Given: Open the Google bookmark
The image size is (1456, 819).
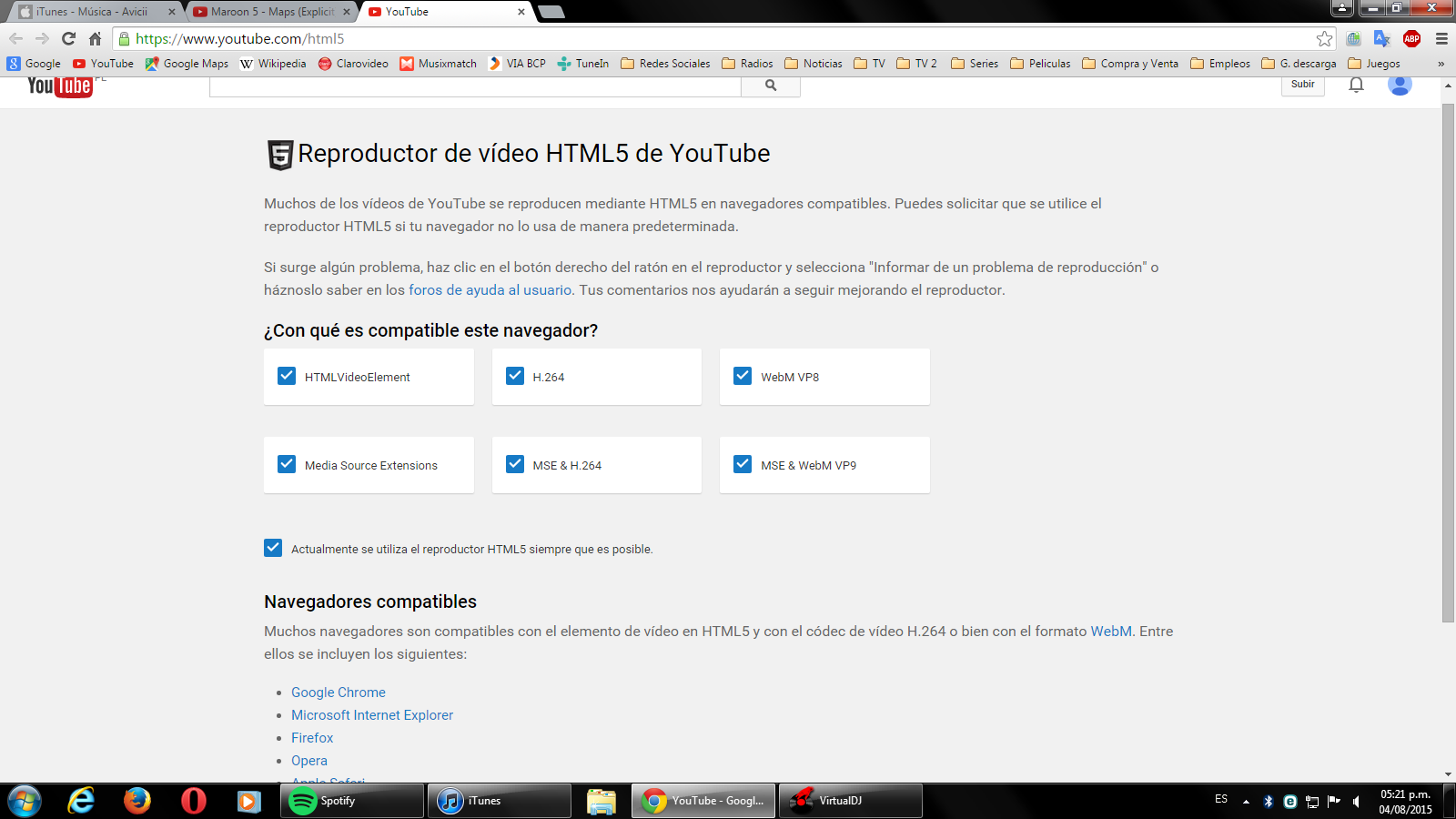Looking at the screenshot, I should pos(34,64).
